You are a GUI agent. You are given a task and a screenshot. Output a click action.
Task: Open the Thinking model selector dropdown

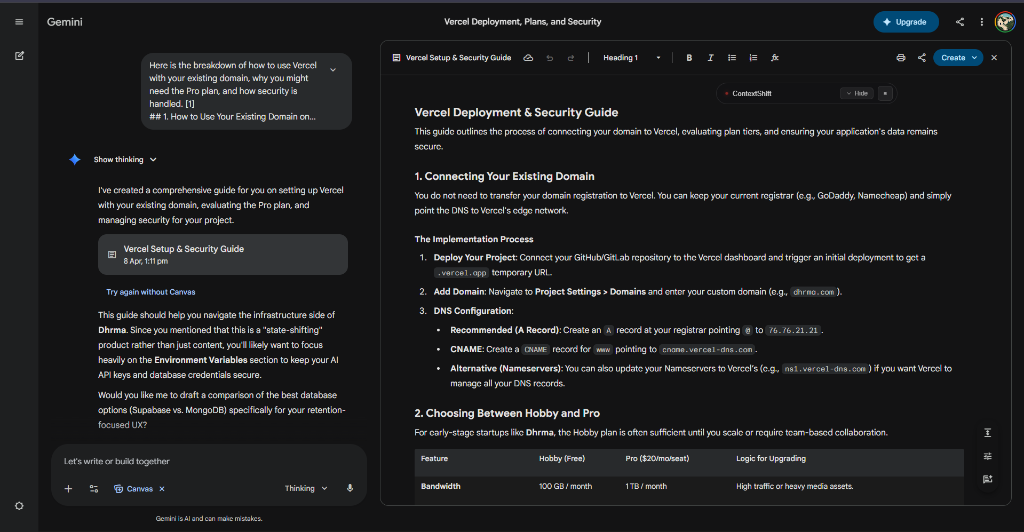pos(306,488)
